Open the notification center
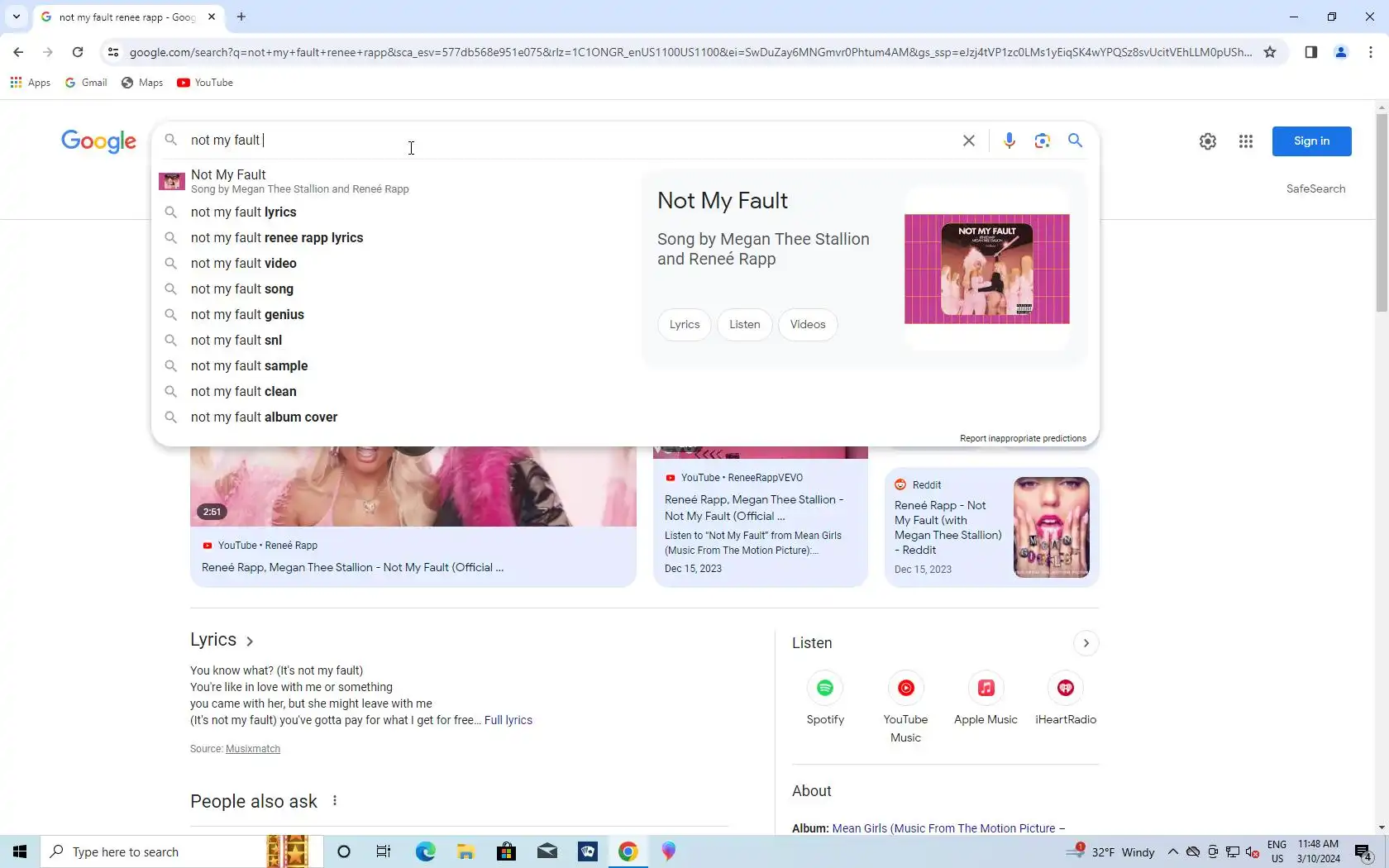1389x868 pixels. point(1363,851)
